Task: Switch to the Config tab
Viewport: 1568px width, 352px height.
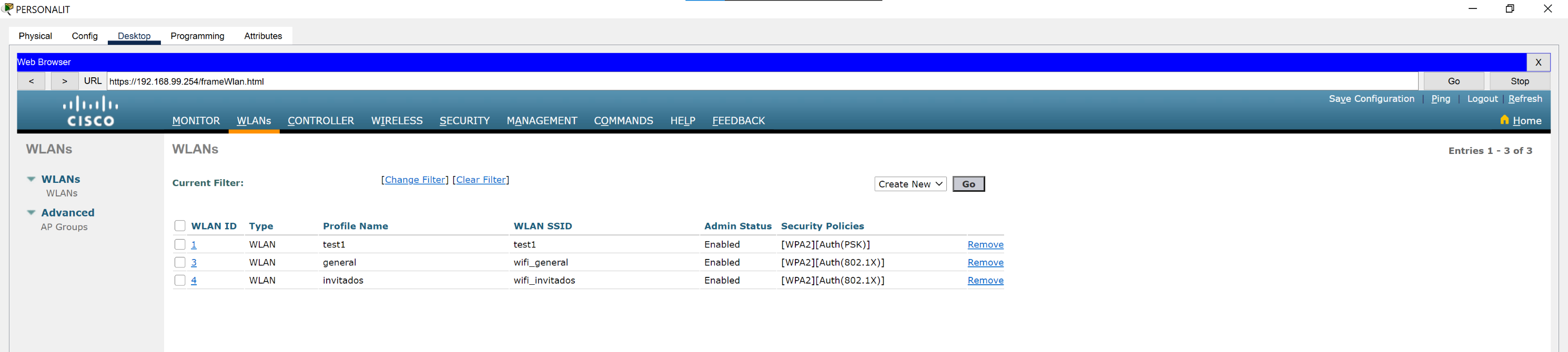Action: pyautogui.click(x=85, y=36)
